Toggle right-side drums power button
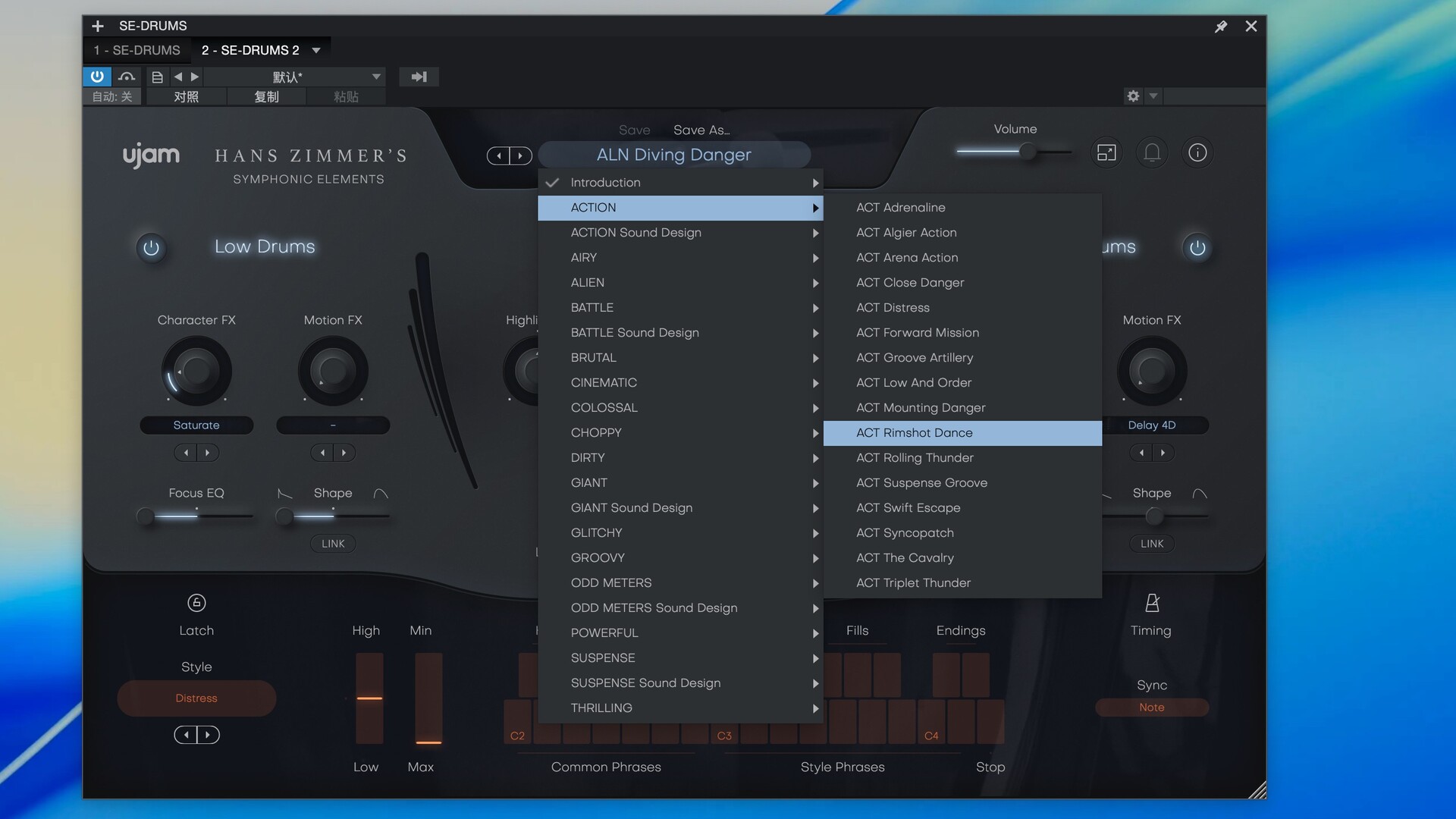The image size is (1456, 819). click(1197, 248)
